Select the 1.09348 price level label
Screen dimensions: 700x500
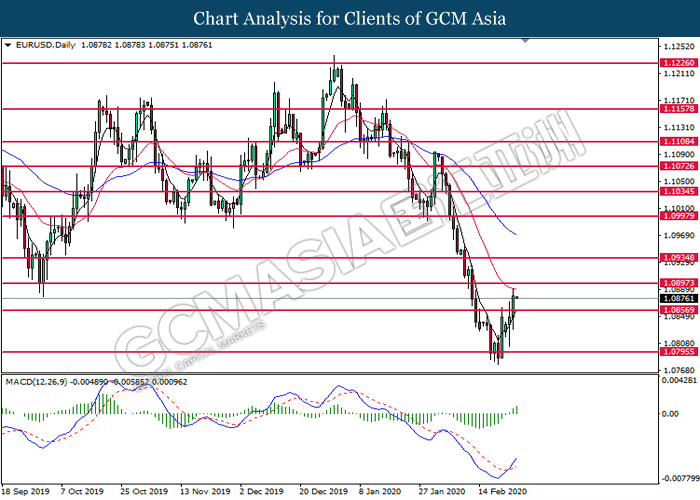(678, 258)
